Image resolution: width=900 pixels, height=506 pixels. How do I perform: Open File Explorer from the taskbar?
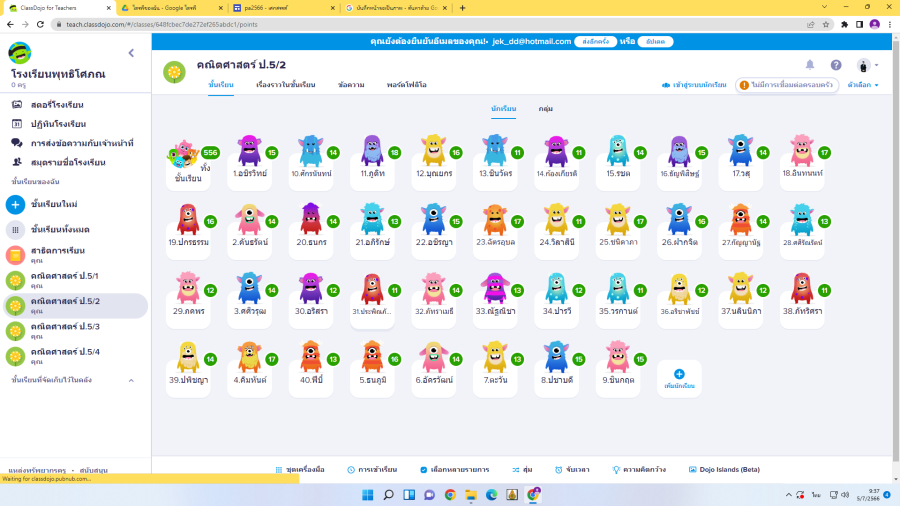(x=471, y=495)
